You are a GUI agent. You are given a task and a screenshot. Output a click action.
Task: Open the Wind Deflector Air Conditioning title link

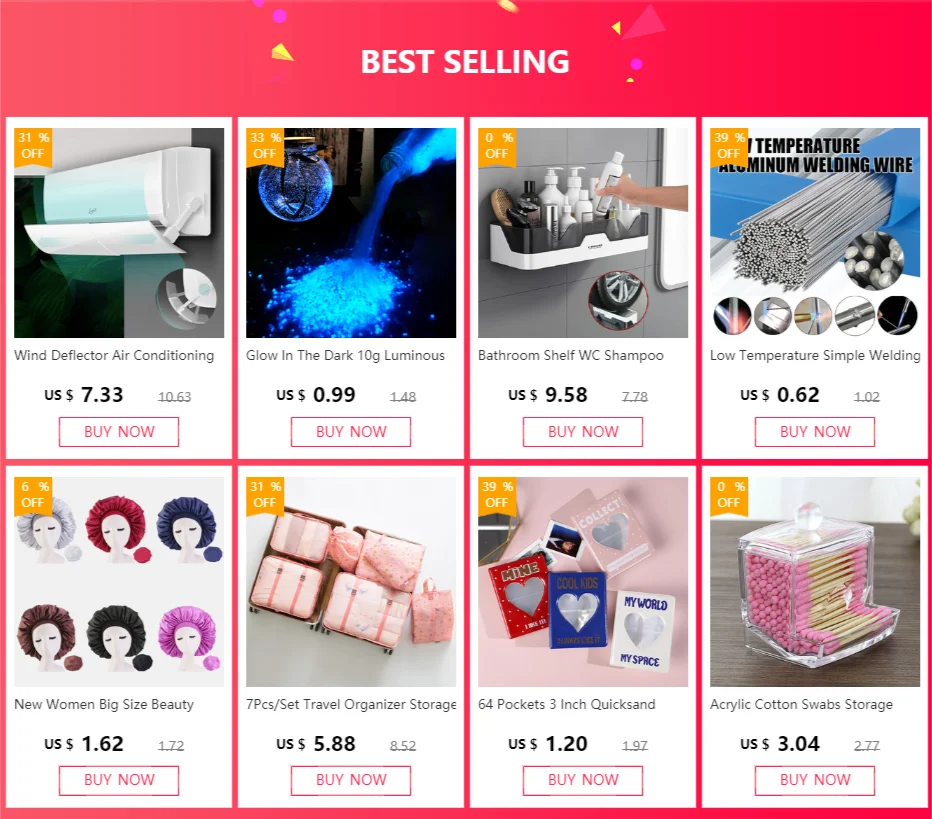tap(114, 355)
